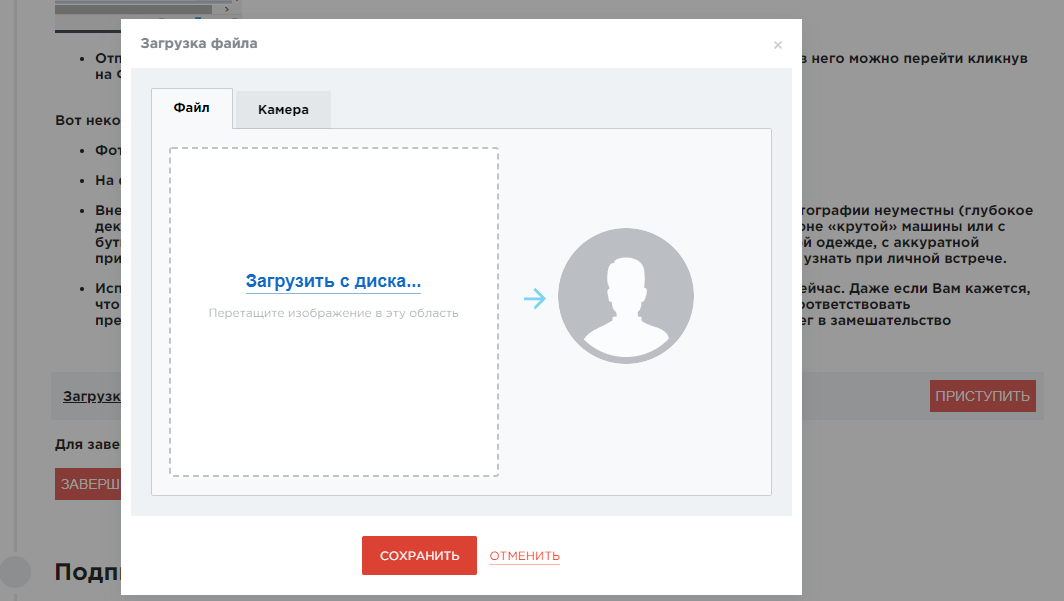Click the Перетащите изображение в эту область hint
The width and height of the screenshot is (1064, 601).
tap(333, 313)
